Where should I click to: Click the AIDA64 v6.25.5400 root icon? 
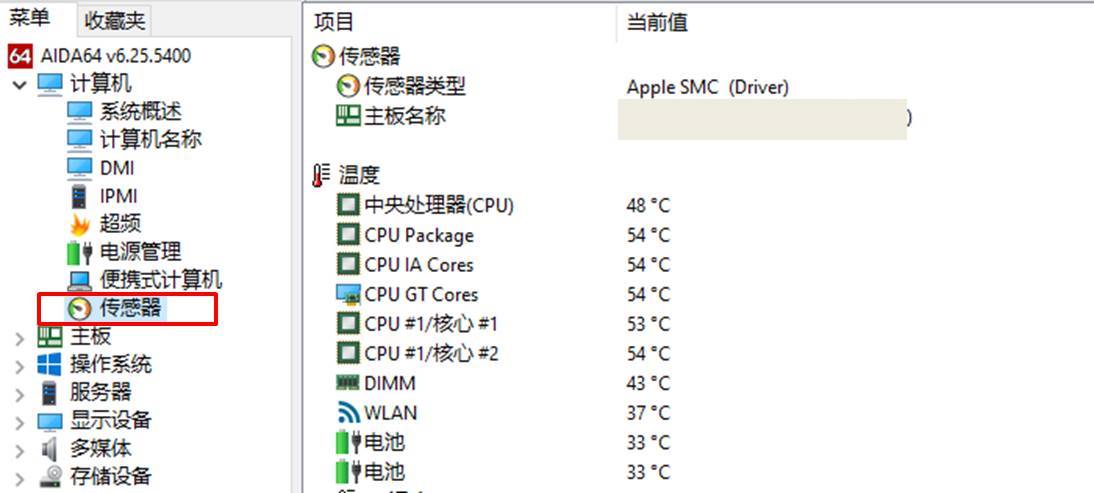20,55
